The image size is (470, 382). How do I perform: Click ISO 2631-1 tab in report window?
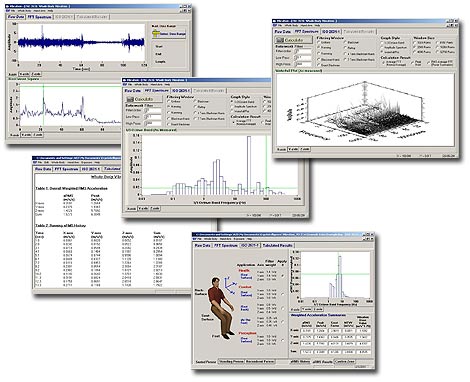[x=91, y=169]
